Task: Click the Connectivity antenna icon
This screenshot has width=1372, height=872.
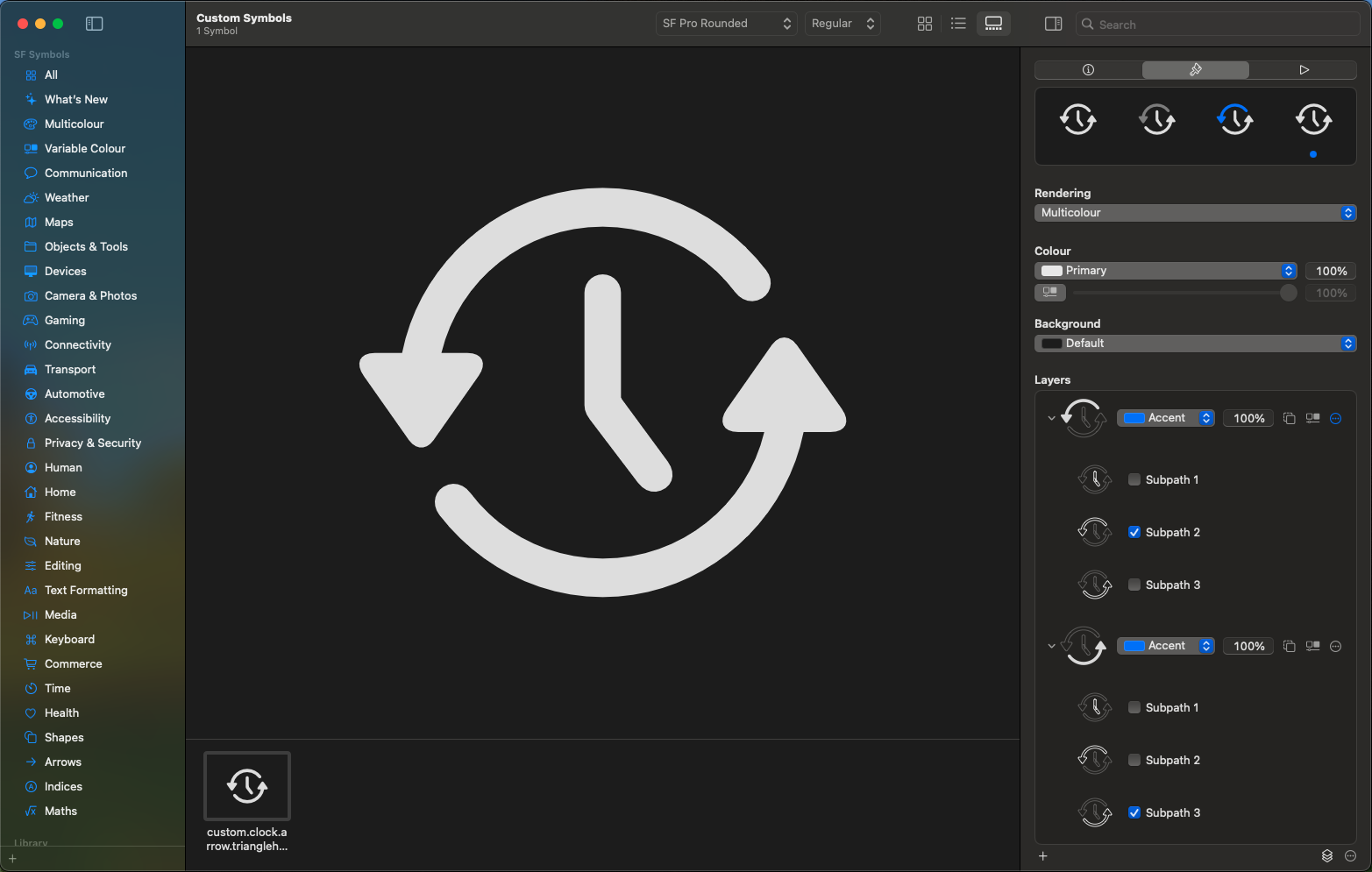Action: pos(31,345)
